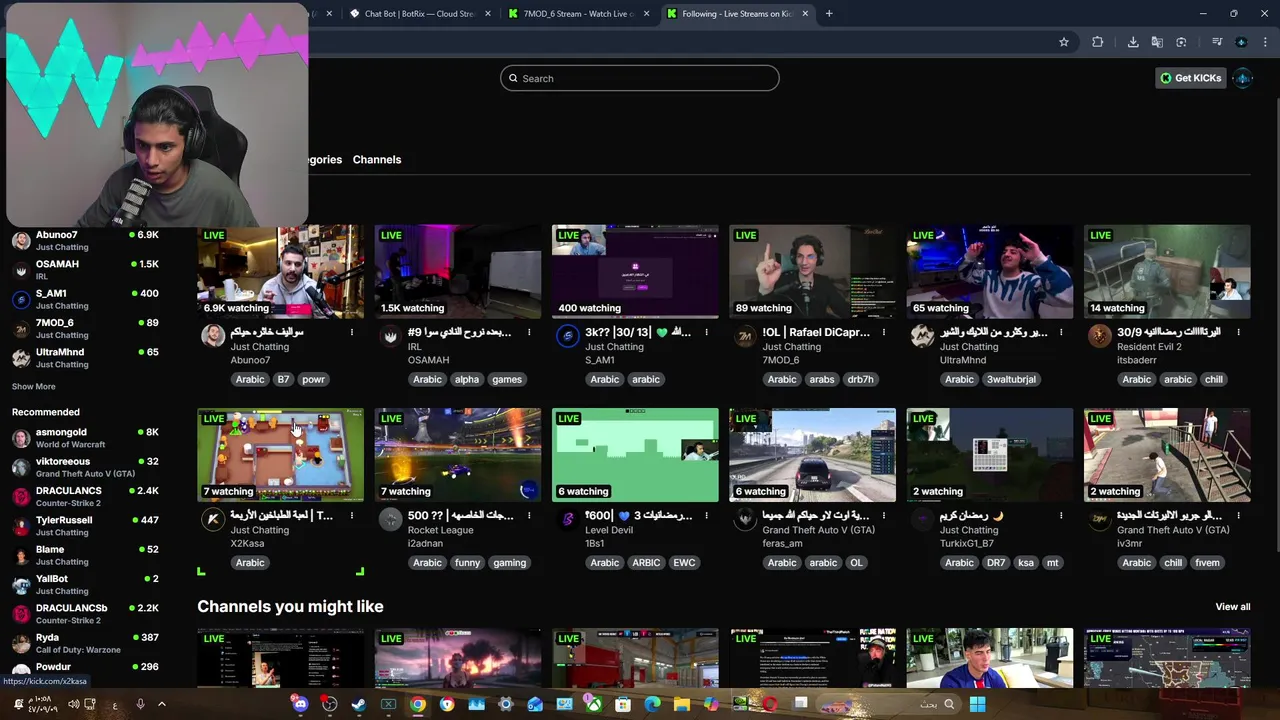Open options menu for S_AM1 stream card
The image size is (1280, 720).
pos(706,332)
